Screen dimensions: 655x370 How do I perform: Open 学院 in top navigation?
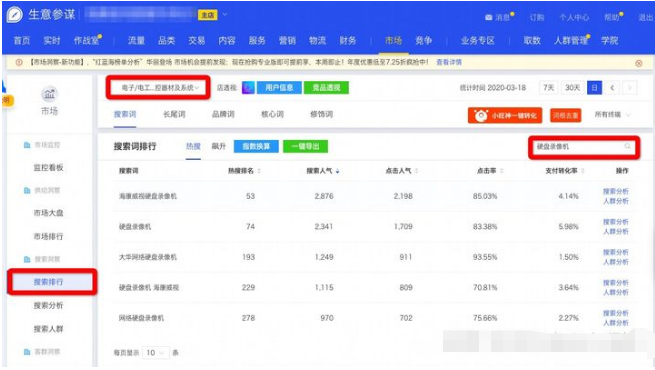(x=609, y=41)
